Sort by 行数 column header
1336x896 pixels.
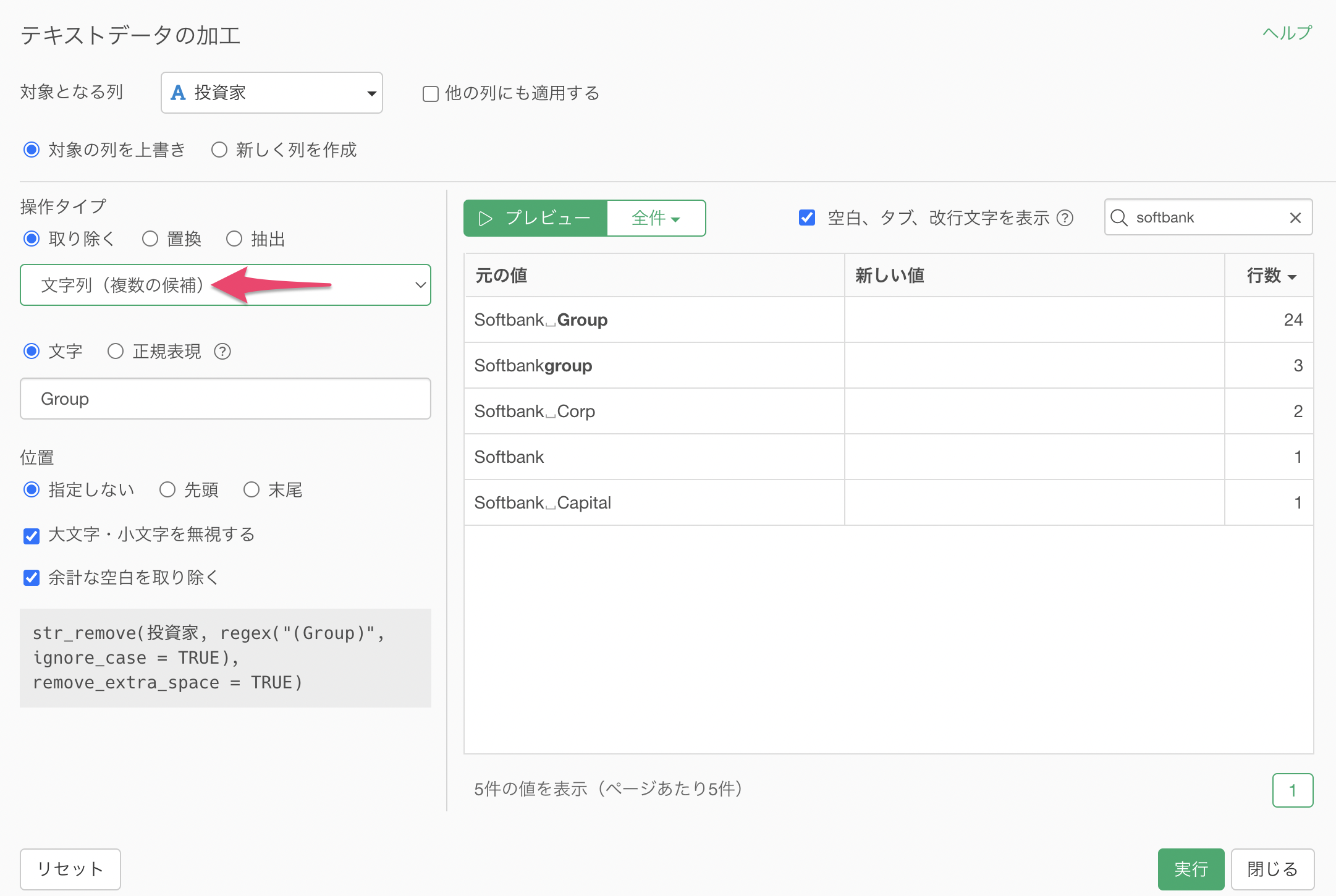tap(1270, 276)
